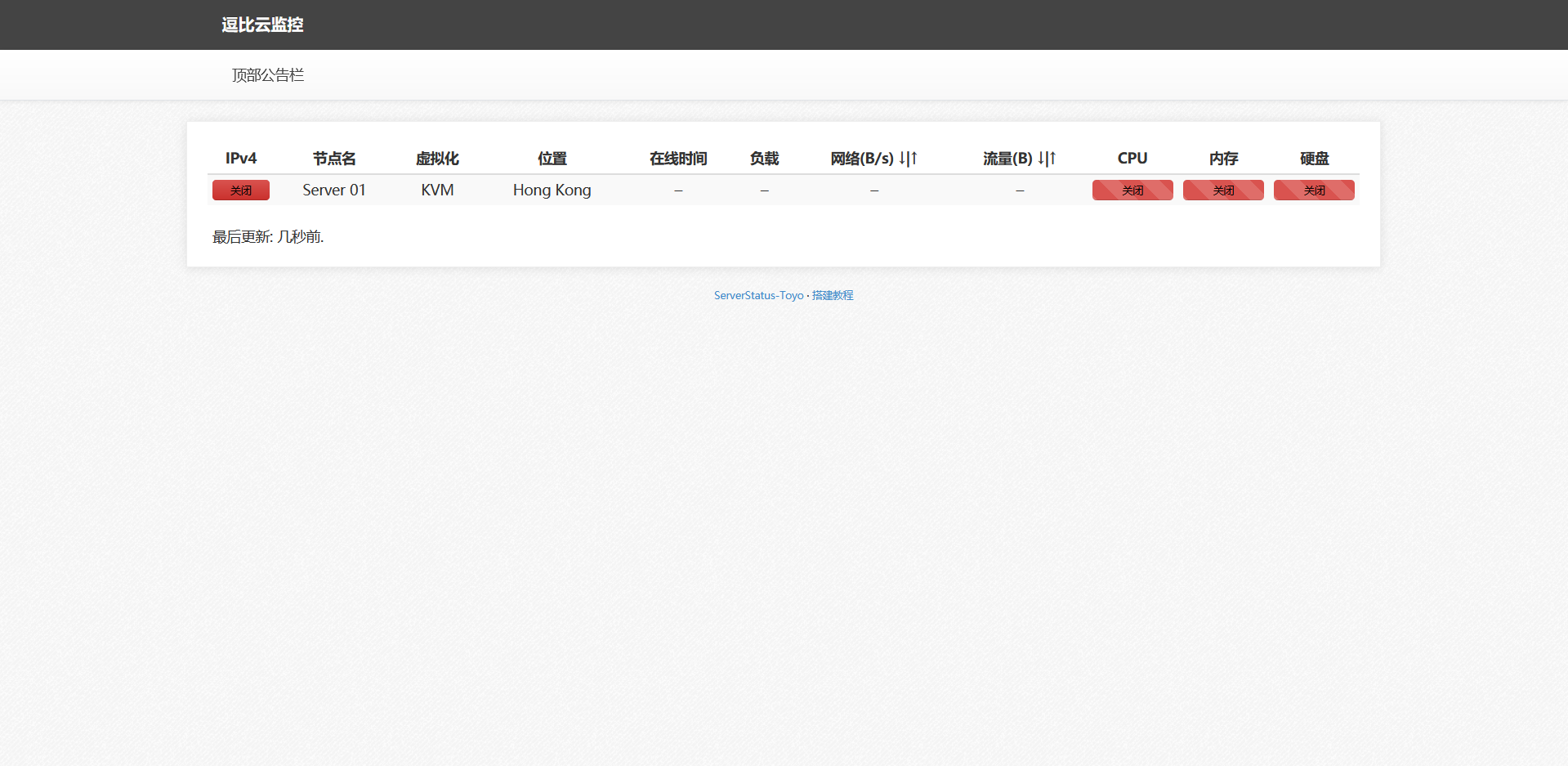
Task: Click the 网络(B/s) column header
Action: (x=873, y=159)
